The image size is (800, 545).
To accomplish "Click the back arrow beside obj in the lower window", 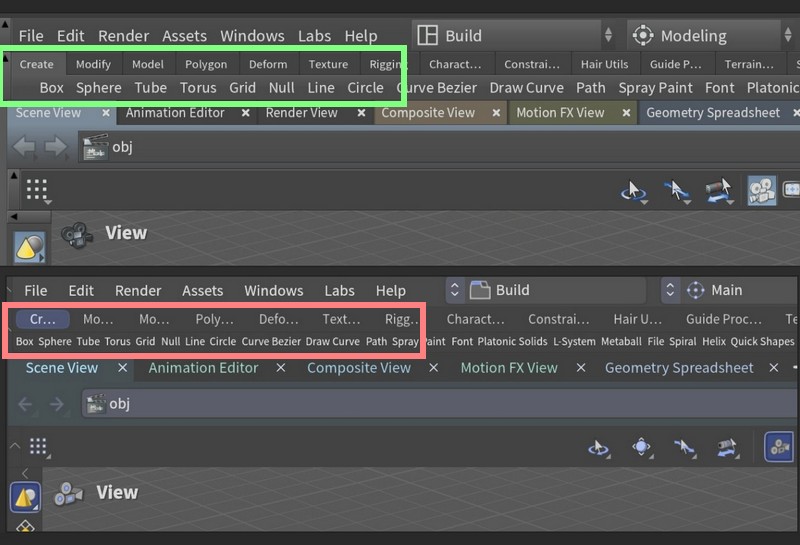I will (x=25, y=405).
